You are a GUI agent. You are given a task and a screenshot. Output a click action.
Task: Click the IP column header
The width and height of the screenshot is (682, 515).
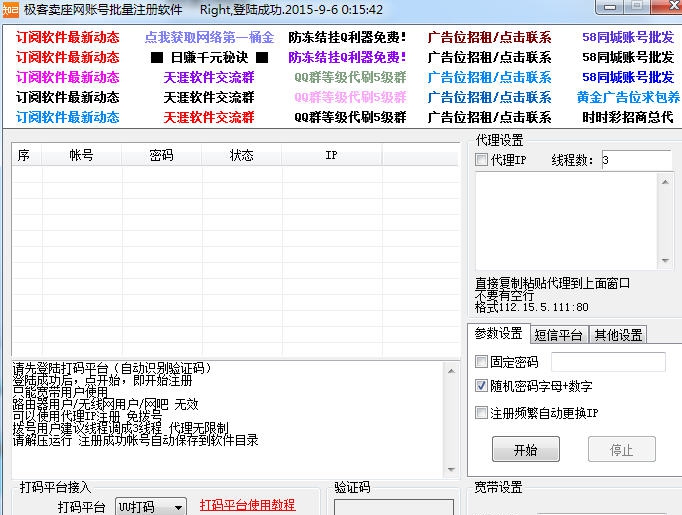click(x=332, y=155)
